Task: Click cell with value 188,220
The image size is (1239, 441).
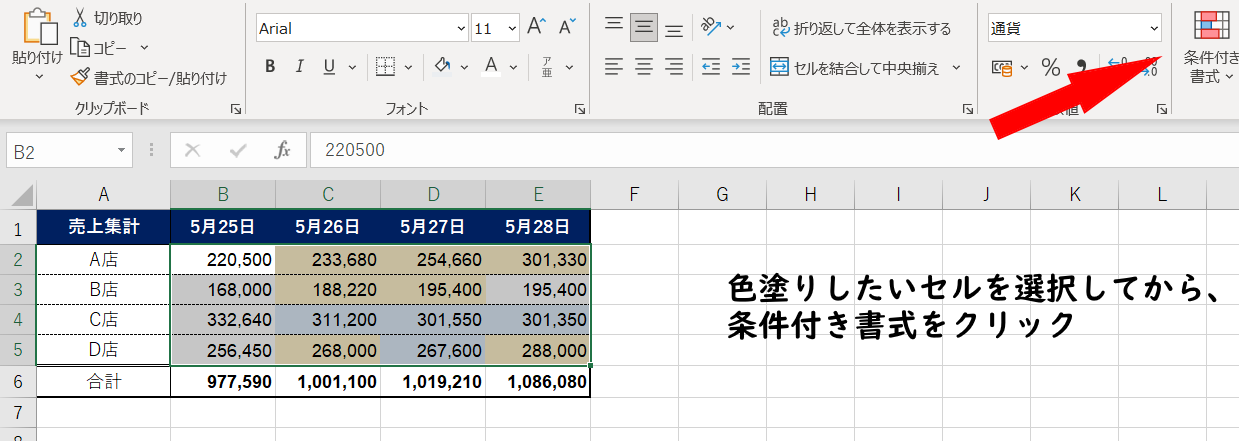Action: [328, 290]
